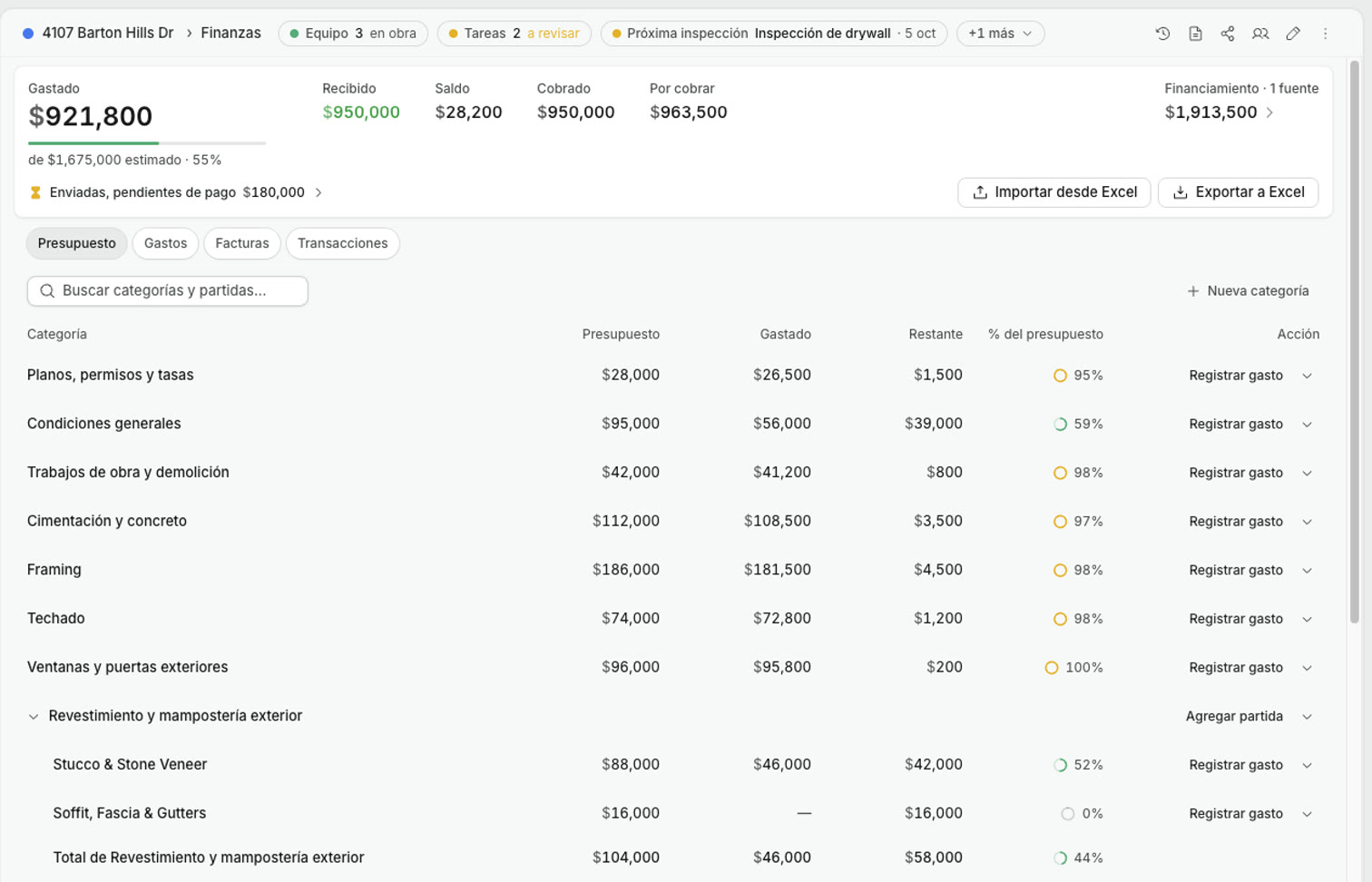Add a Nueva categoría

coord(1248,291)
